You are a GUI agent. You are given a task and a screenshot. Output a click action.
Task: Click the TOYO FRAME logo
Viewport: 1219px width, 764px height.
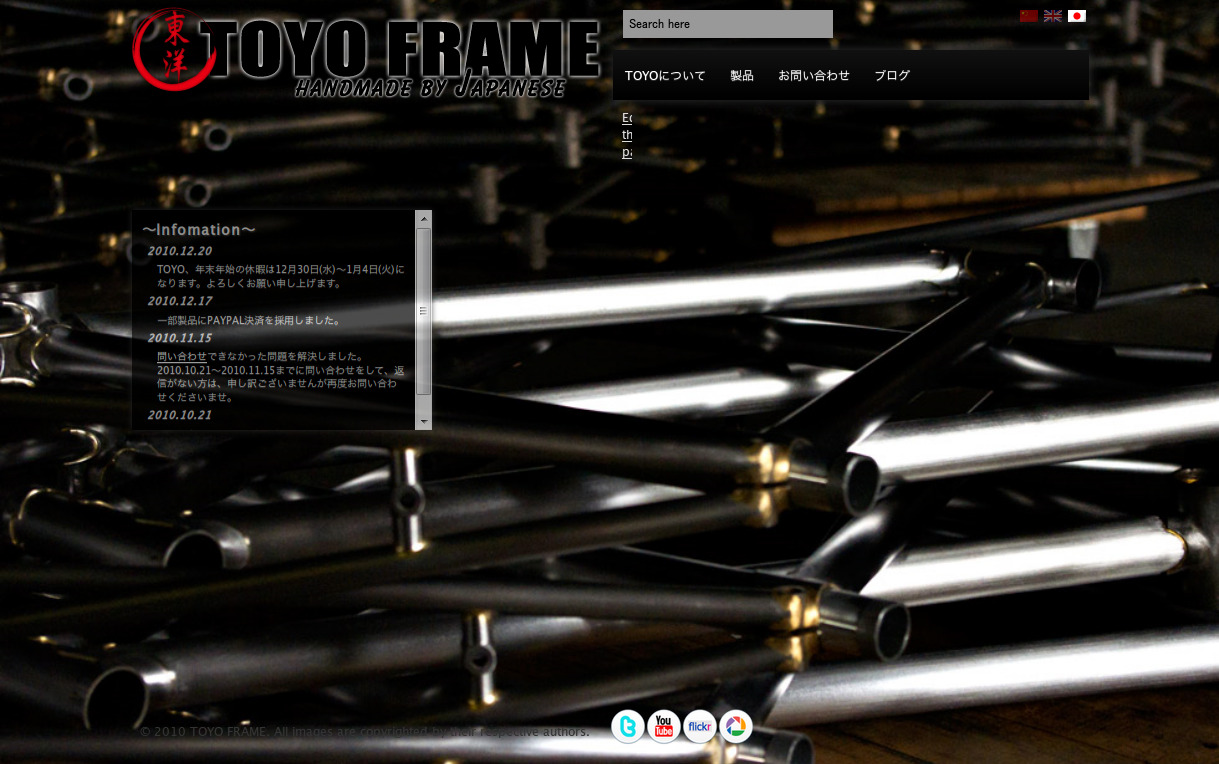tap(366, 53)
